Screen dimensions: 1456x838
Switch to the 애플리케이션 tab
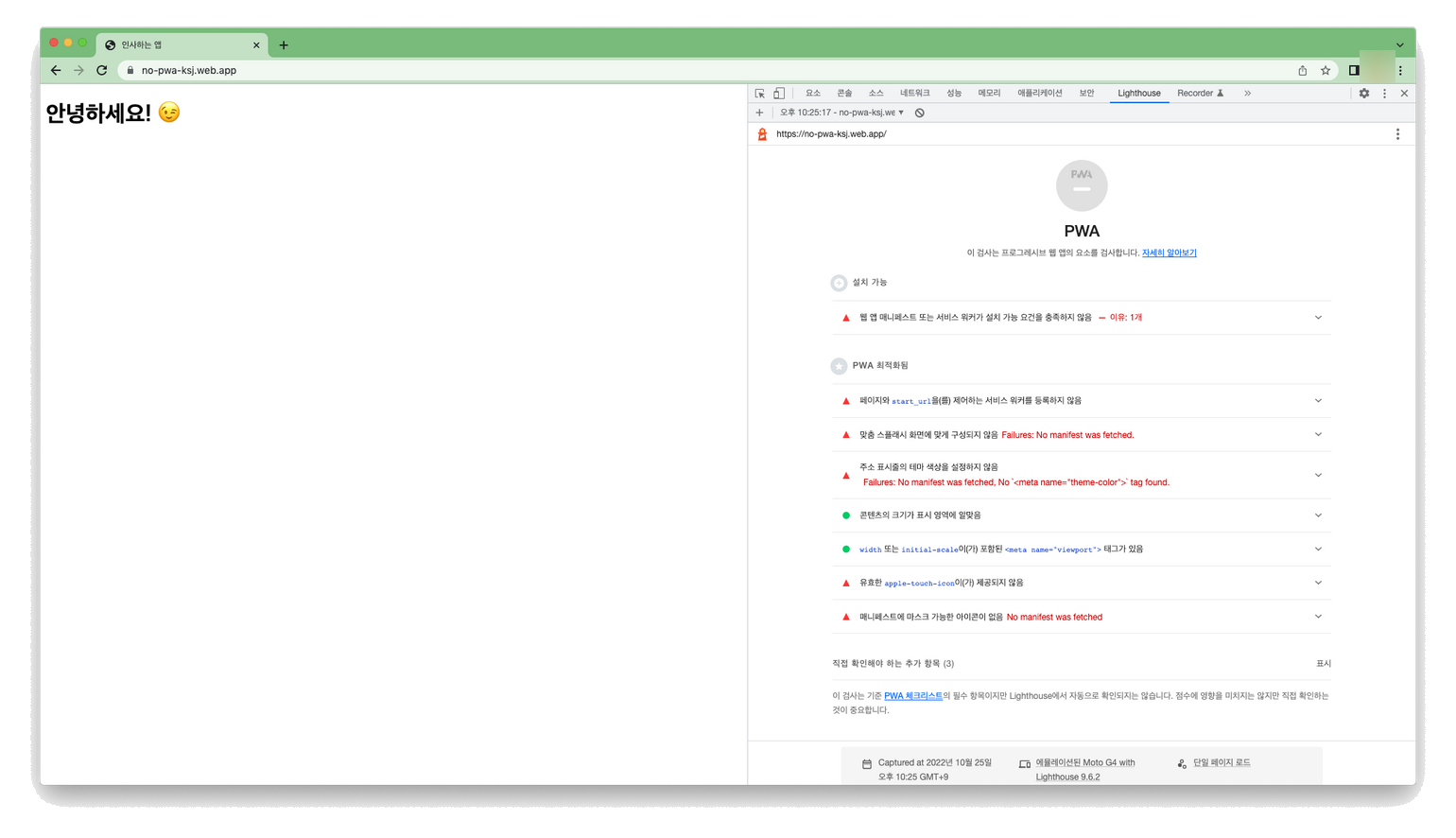tap(1040, 94)
